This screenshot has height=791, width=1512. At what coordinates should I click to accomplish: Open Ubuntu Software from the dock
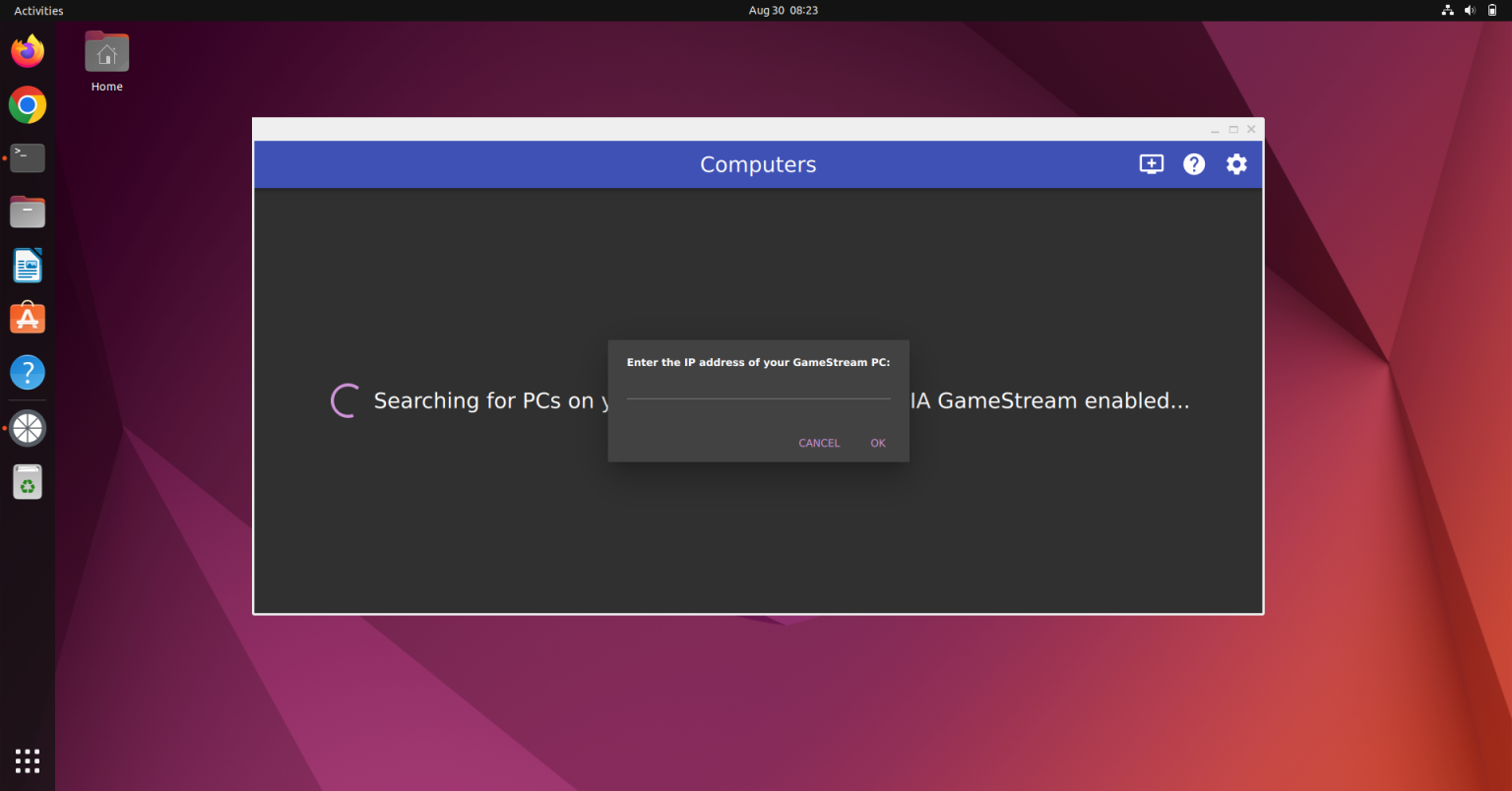coord(27,318)
